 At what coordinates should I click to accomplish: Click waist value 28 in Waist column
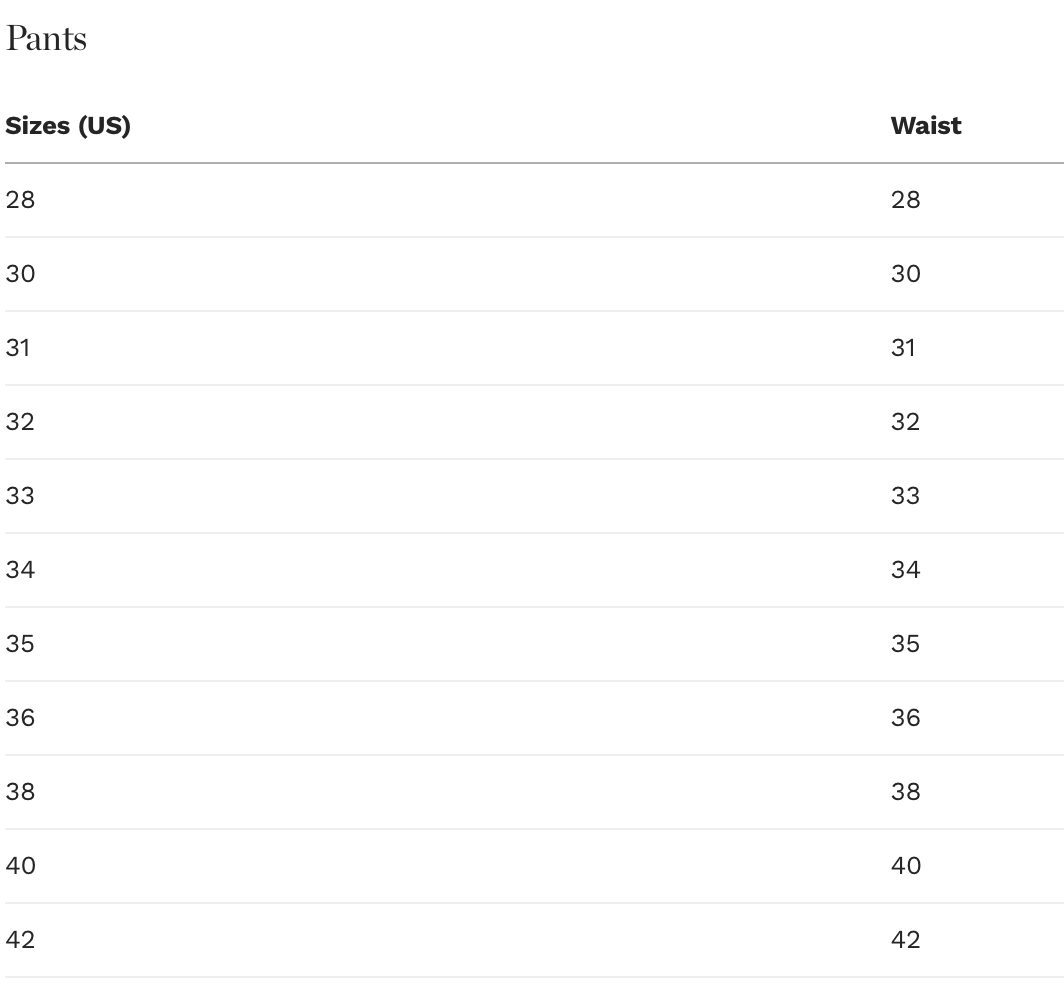[x=905, y=200]
